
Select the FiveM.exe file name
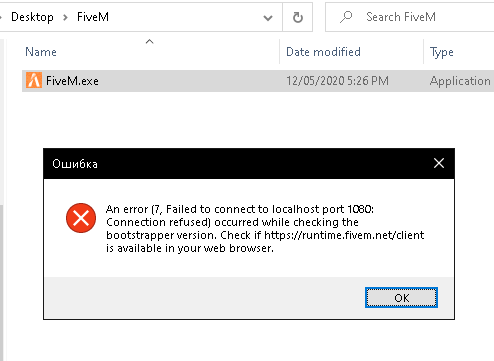pos(72,81)
